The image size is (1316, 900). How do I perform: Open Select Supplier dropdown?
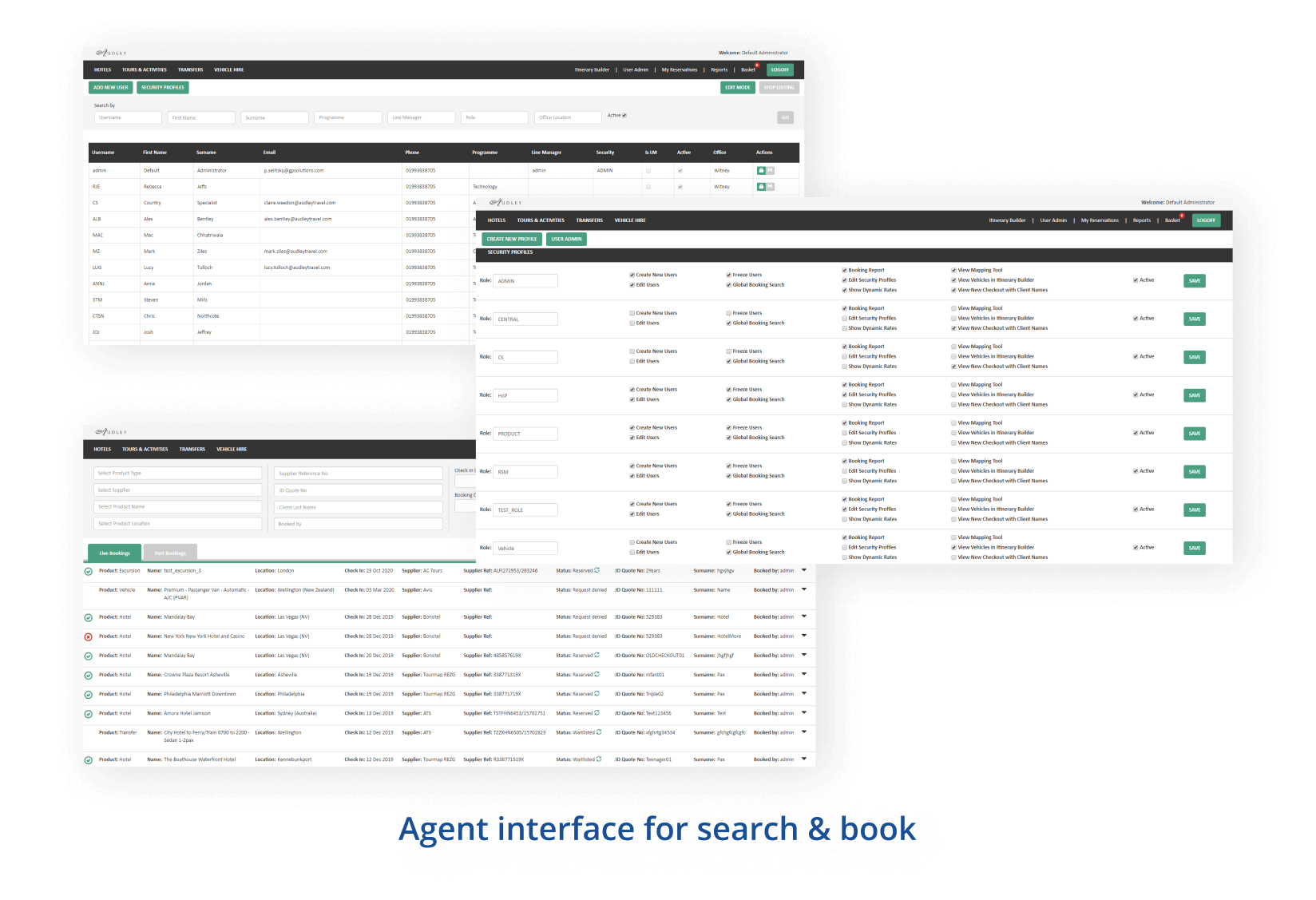177,490
